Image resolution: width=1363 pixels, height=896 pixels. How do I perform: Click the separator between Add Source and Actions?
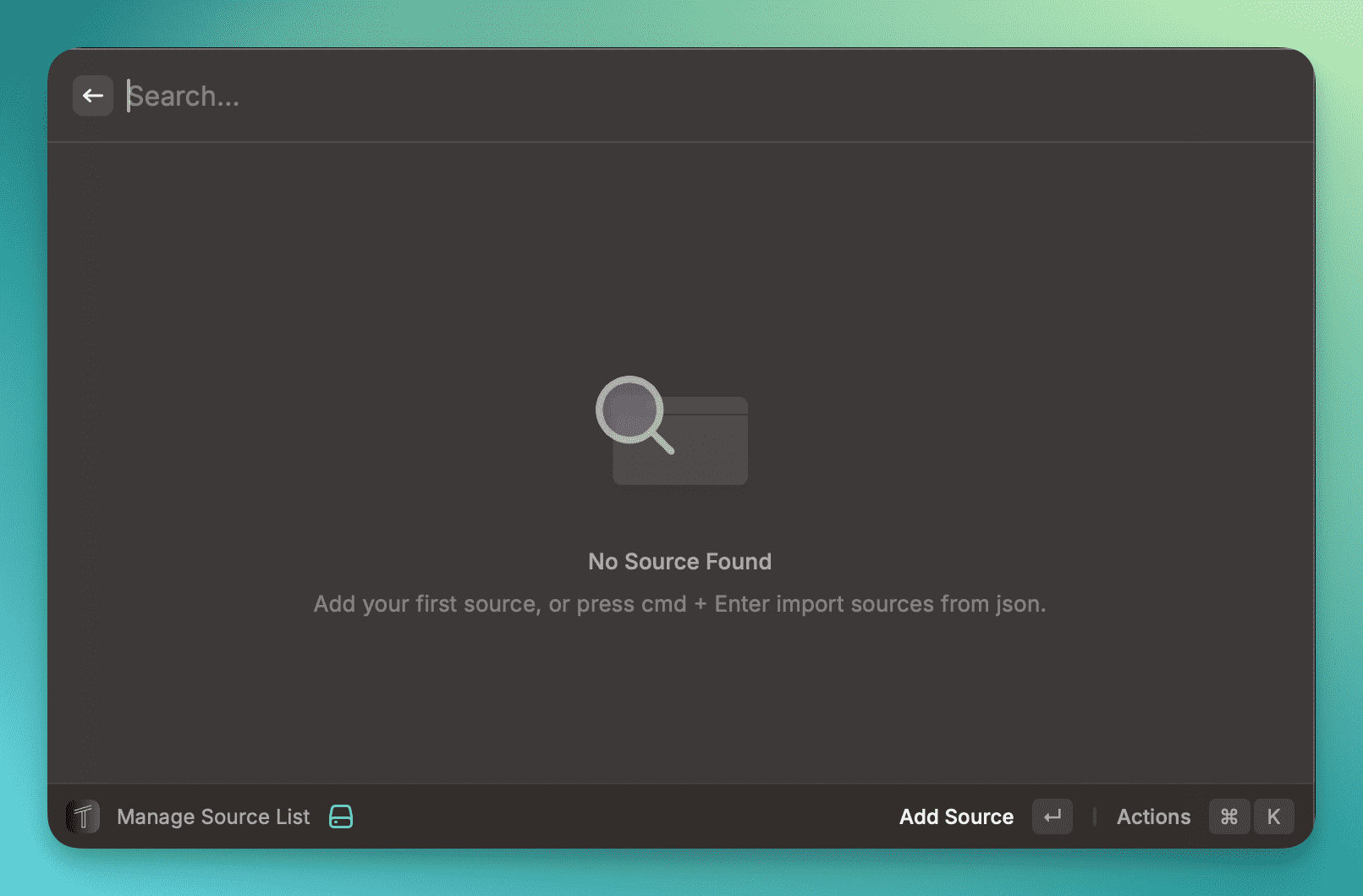point(1095,816)
